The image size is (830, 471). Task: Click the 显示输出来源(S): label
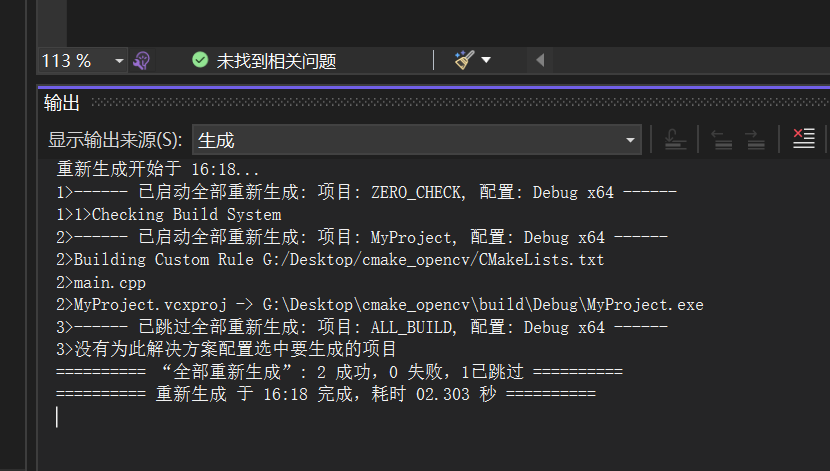tap(115, 140)
